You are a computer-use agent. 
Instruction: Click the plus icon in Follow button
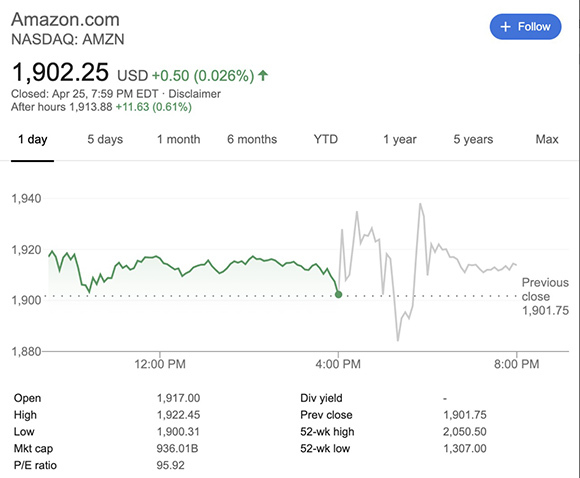tap(505, 27)
